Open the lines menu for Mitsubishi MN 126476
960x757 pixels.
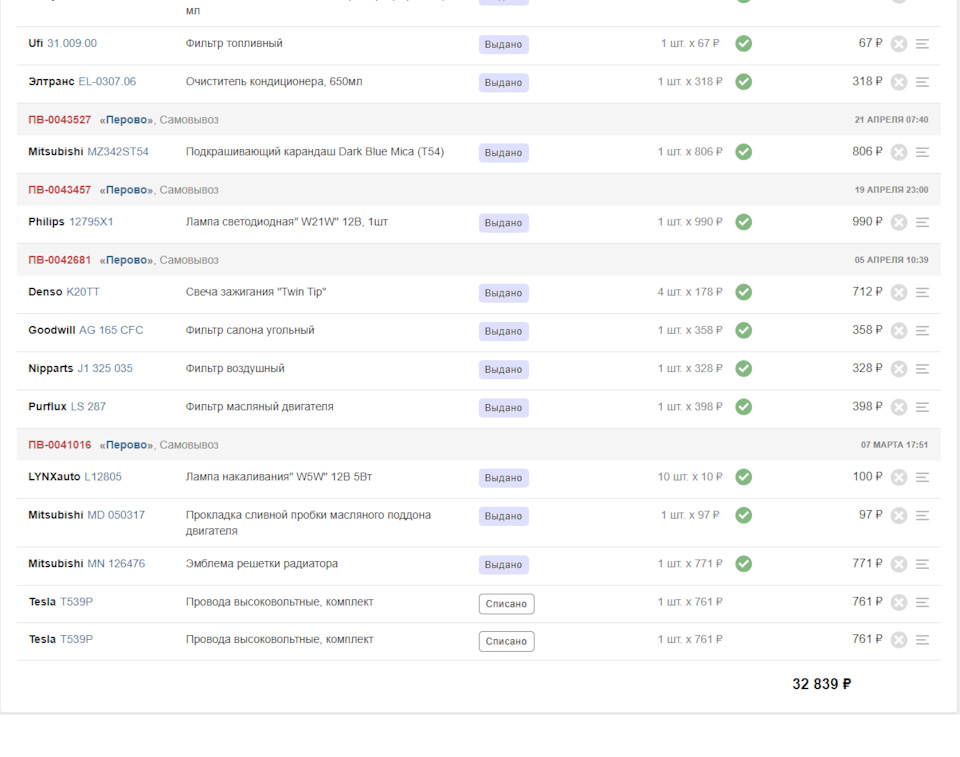click(922, 564)
